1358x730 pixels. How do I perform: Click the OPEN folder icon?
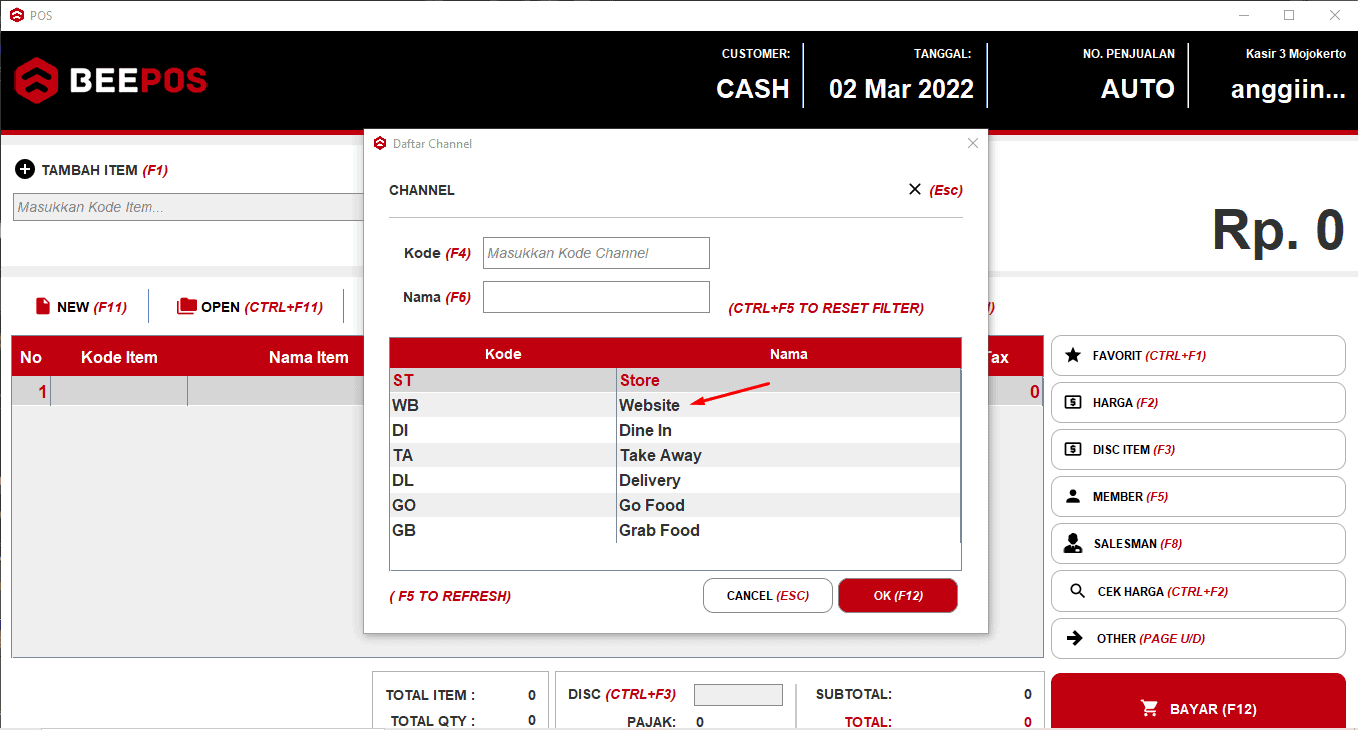pyautogui.click(x=186, y=307)
